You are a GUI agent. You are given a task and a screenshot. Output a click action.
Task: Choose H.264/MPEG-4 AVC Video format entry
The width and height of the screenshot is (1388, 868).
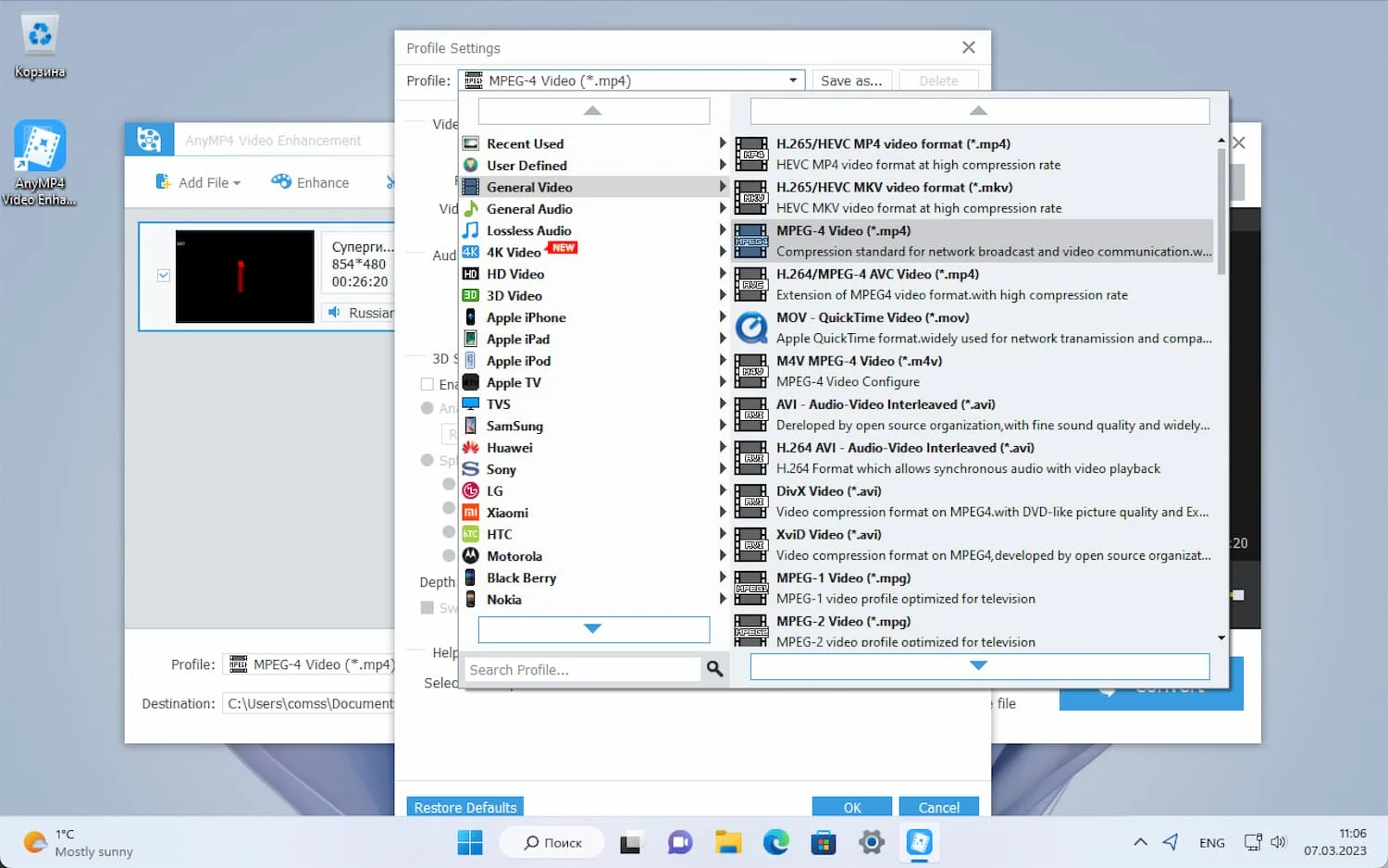click(x=973, y=284)
